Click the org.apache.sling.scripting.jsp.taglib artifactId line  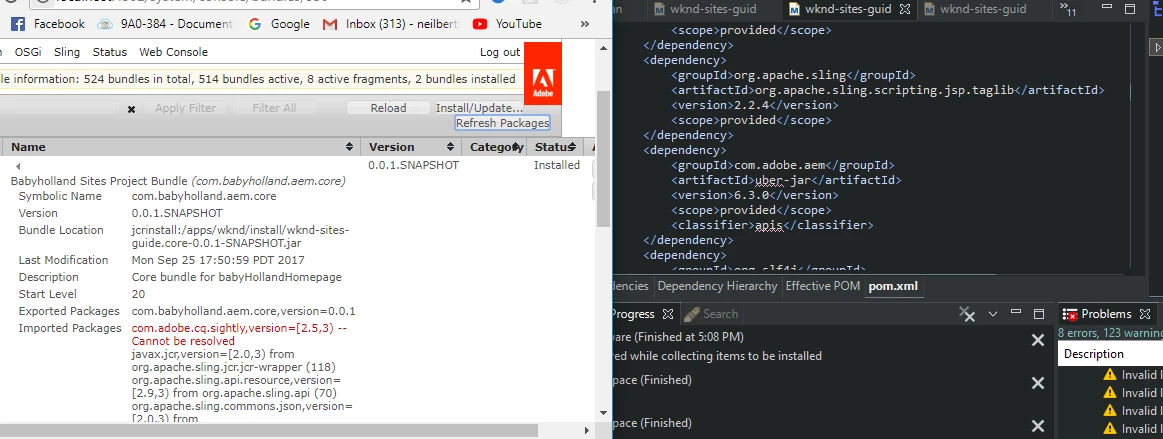point(888,90)
